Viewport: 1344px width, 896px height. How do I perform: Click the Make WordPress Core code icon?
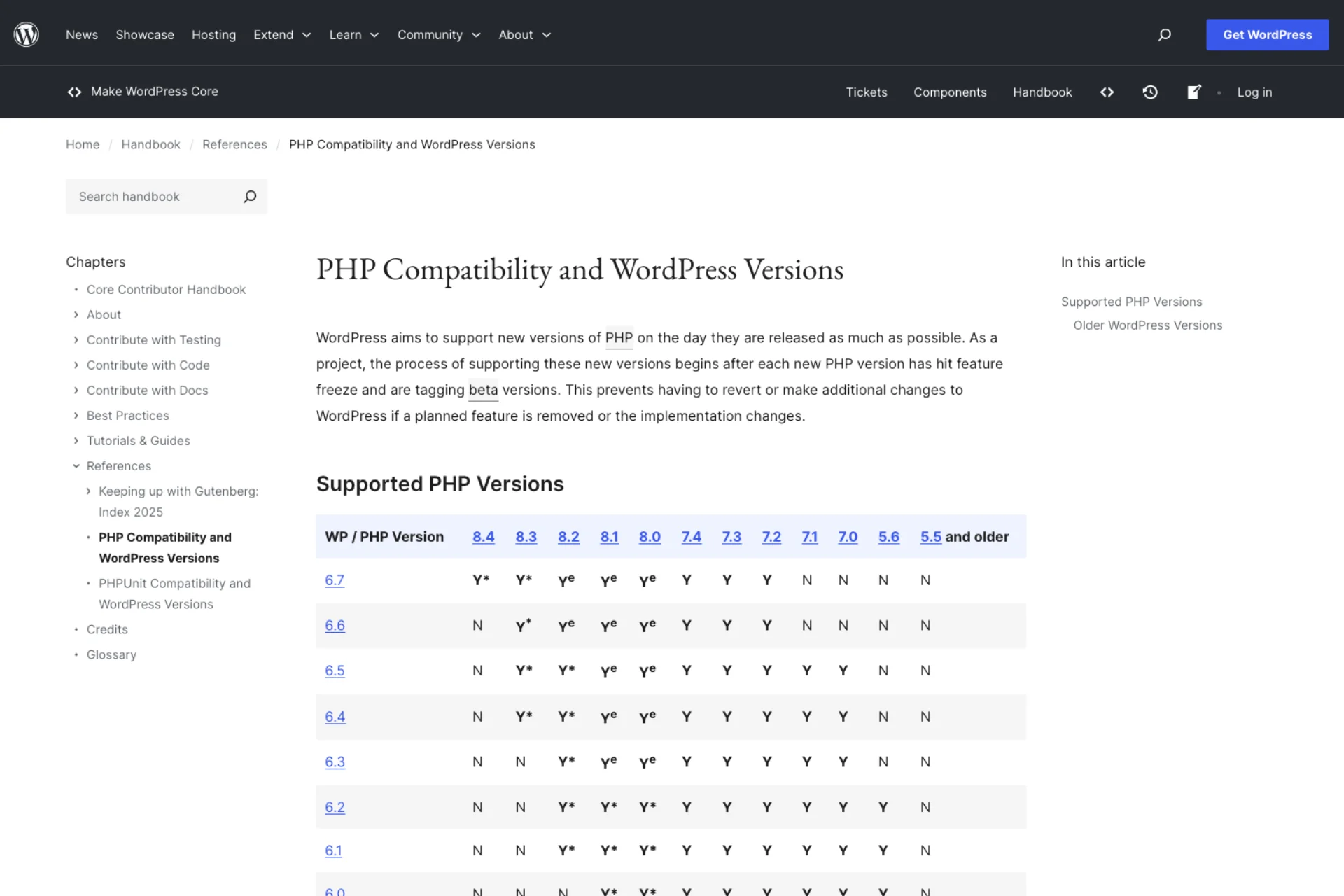point(74,92)
